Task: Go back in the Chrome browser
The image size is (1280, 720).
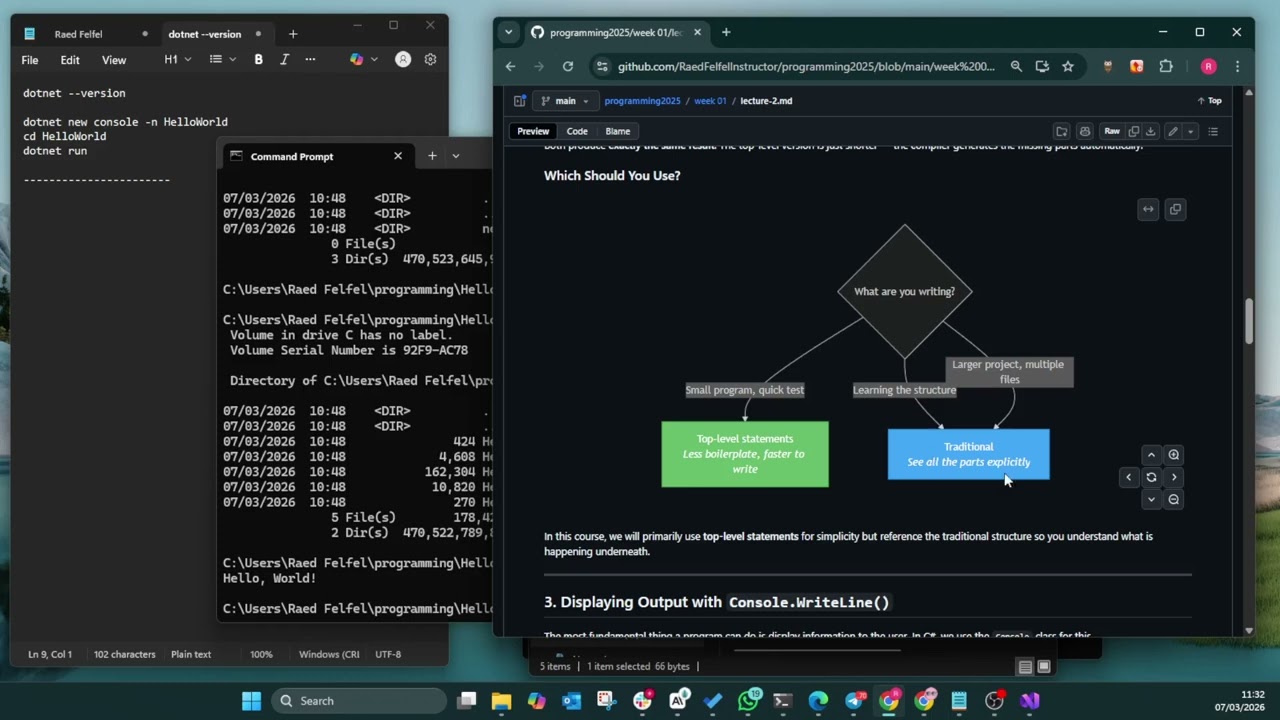Action: 510,67
